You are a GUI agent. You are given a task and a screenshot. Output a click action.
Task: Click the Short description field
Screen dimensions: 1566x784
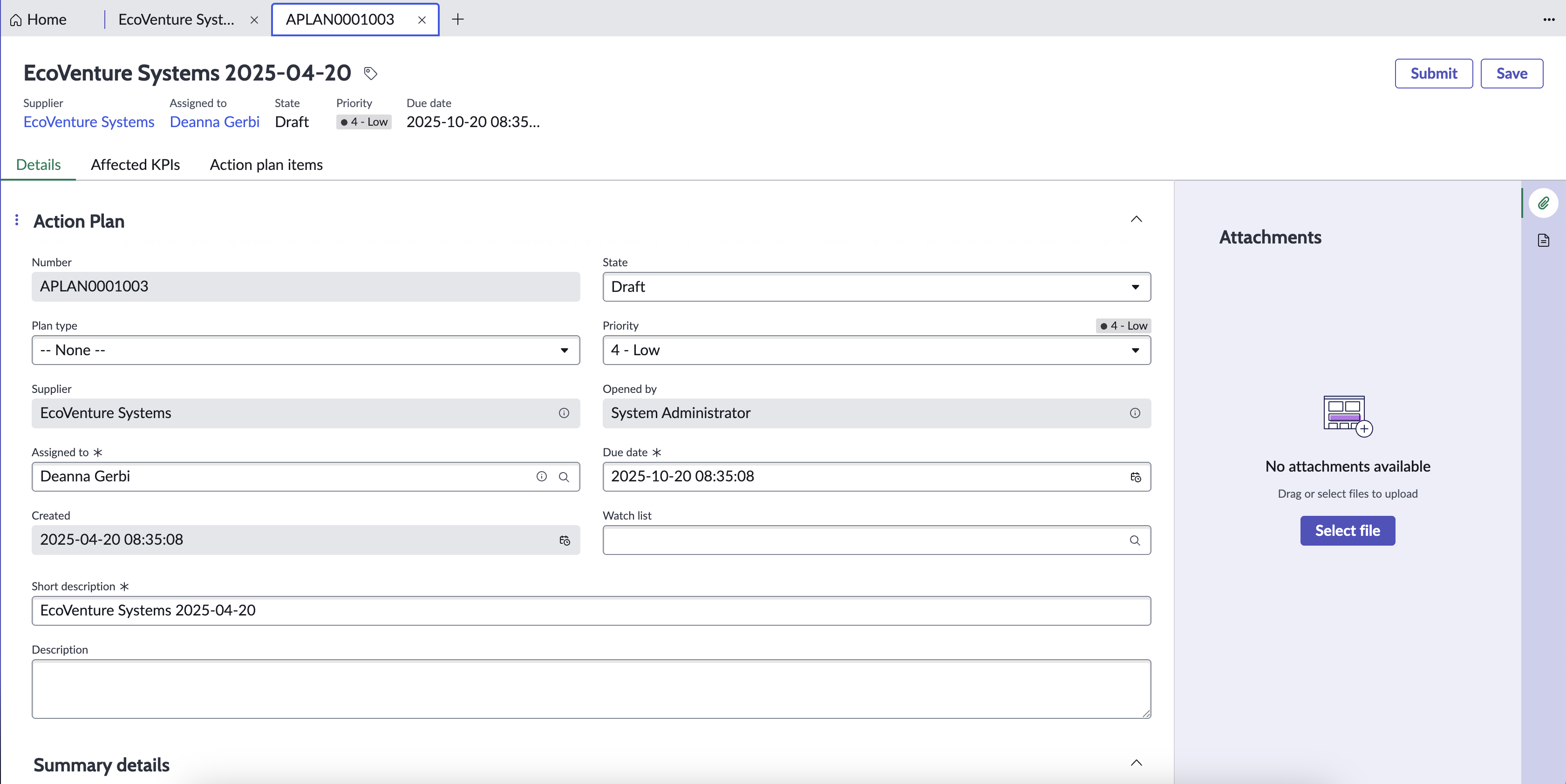pos(591,610)
